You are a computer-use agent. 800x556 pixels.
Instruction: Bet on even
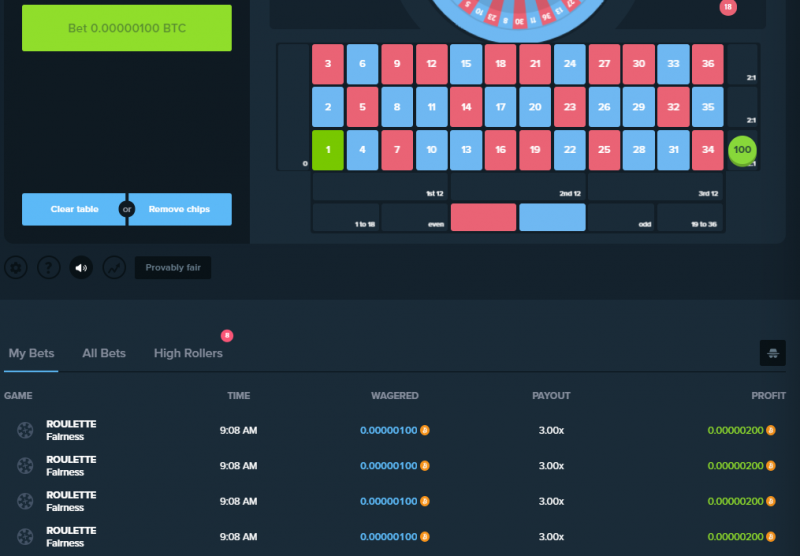coord(414,217)
